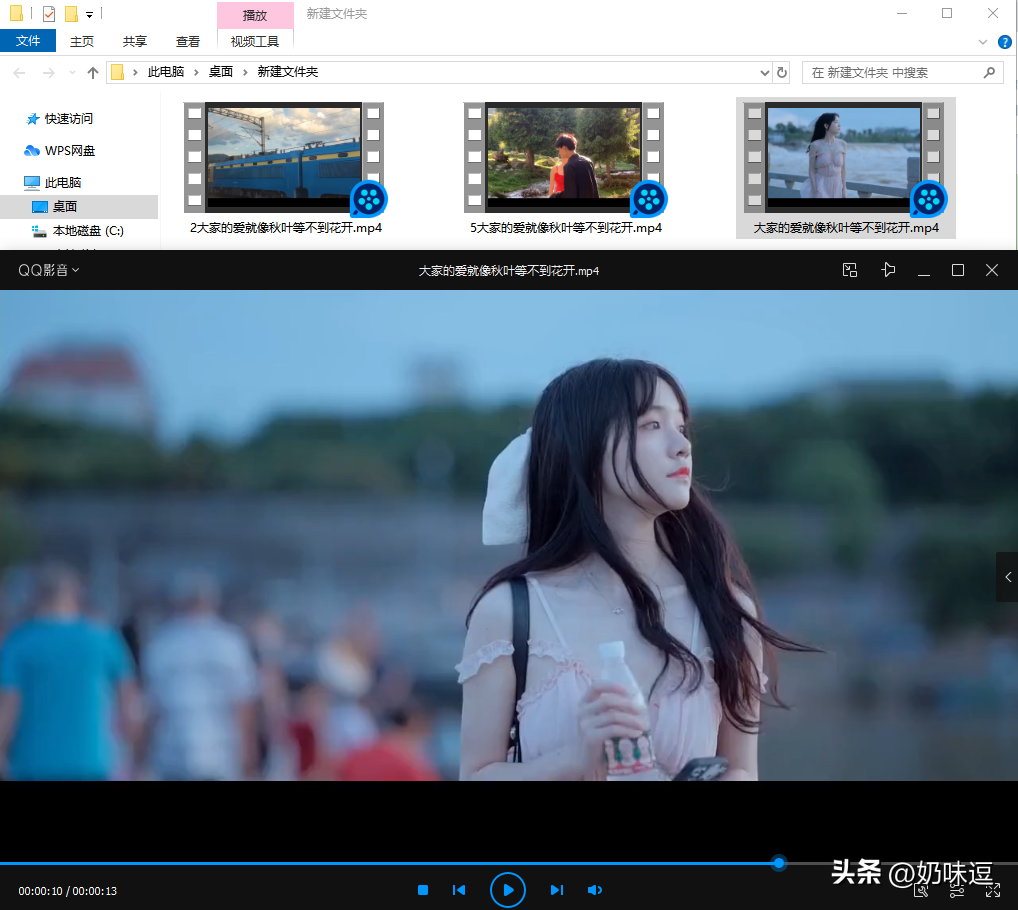Open the 主页 ribbon tab
The image size is (1018, 910).
(x=82, y=41)
